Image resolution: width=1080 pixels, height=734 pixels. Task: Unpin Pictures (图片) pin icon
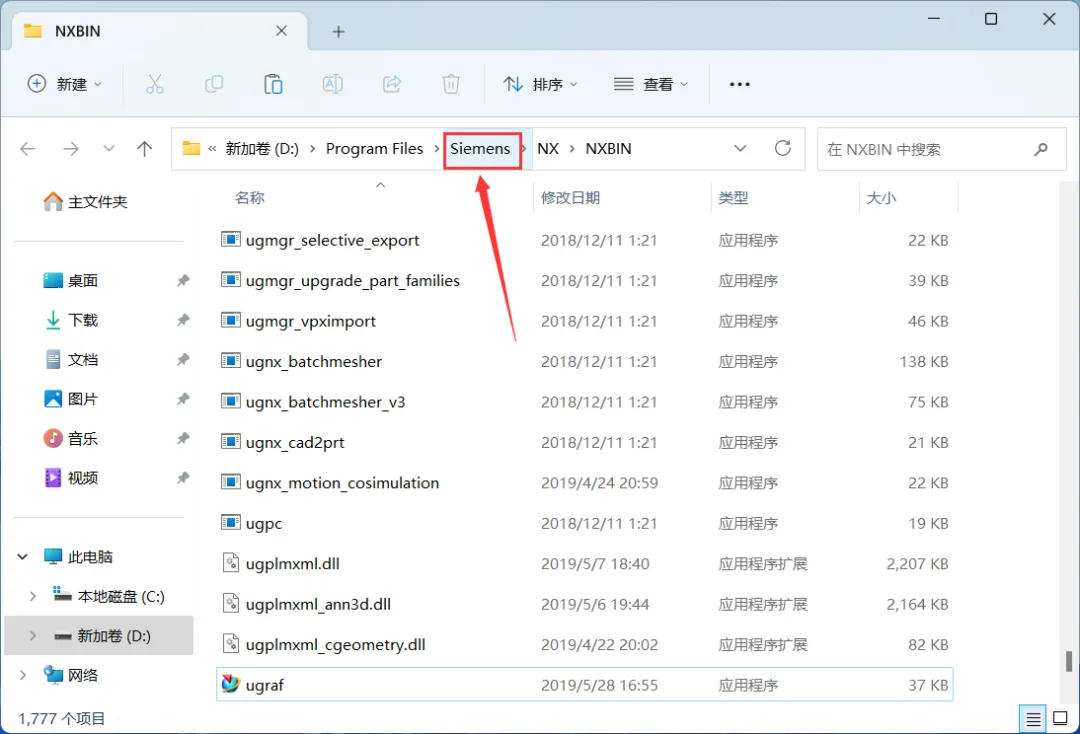pyautogui.click(x=183, y=399)
